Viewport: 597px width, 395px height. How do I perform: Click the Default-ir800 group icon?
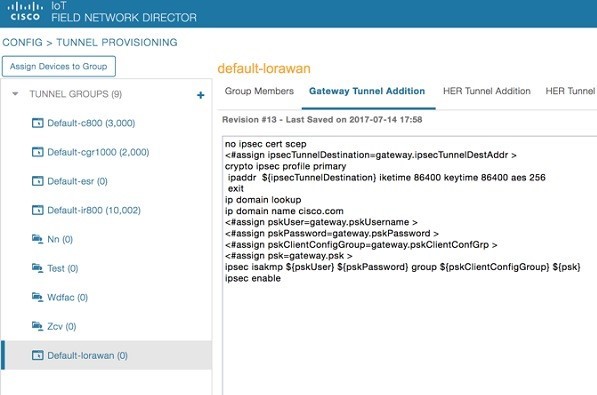(37, 210)
